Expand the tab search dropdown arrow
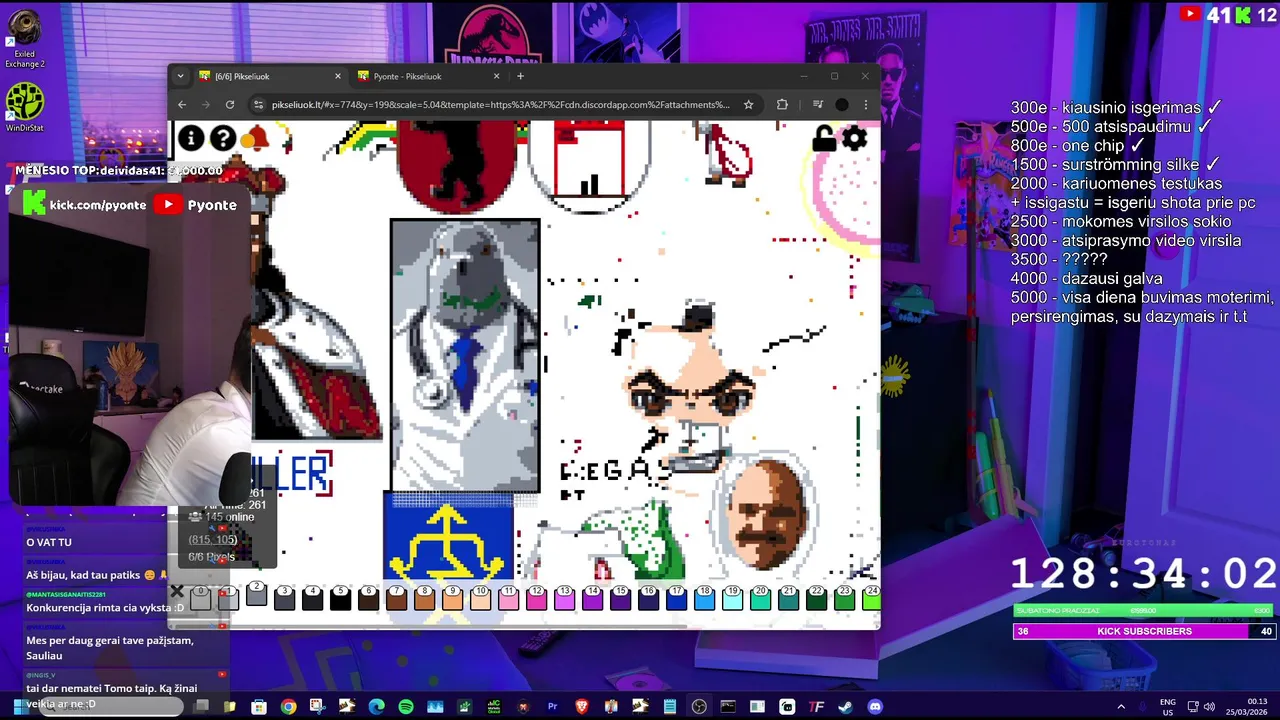 pyautogui.click(x=180, y=76)
